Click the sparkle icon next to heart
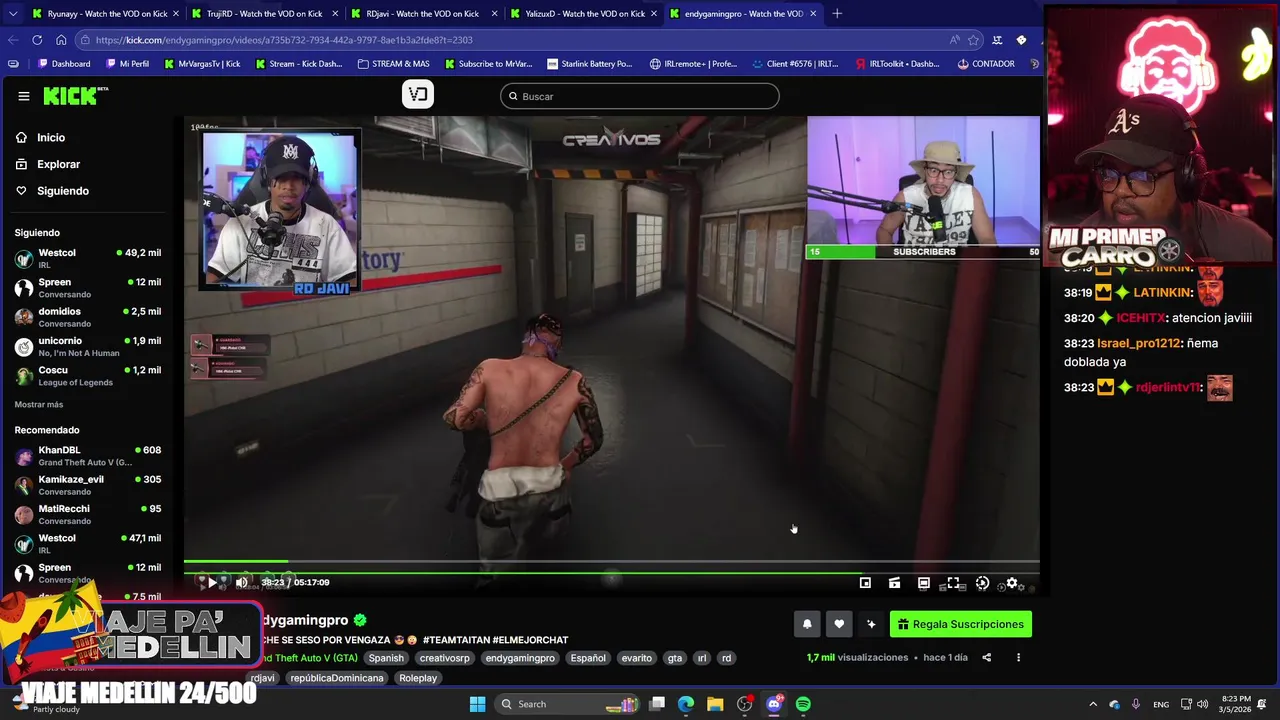Screen dimensions: 1280x720 [871, 624]
